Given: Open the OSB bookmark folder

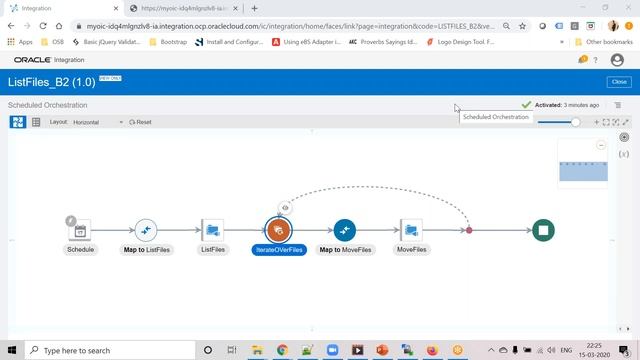Looking at the screenshot, I should [x=53, y=42].
